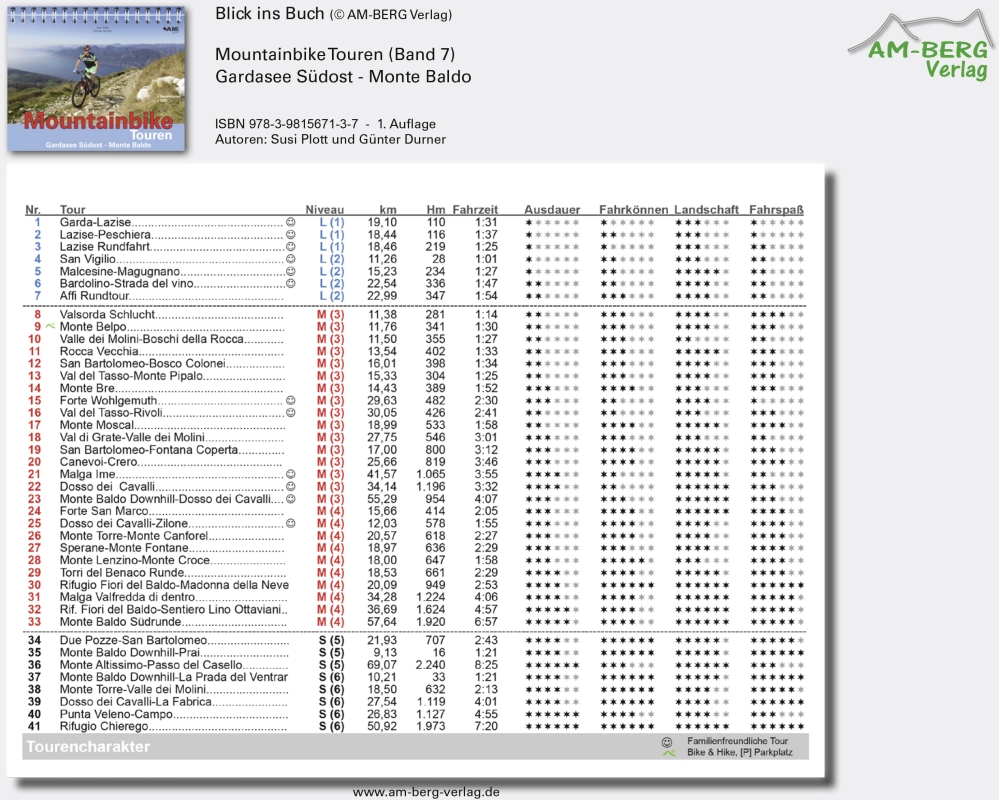The height and width of the screenshot is (800, 1000).
Task: Click the green Bike & Hike legend symbol
Action: click(x=667, y=753)
